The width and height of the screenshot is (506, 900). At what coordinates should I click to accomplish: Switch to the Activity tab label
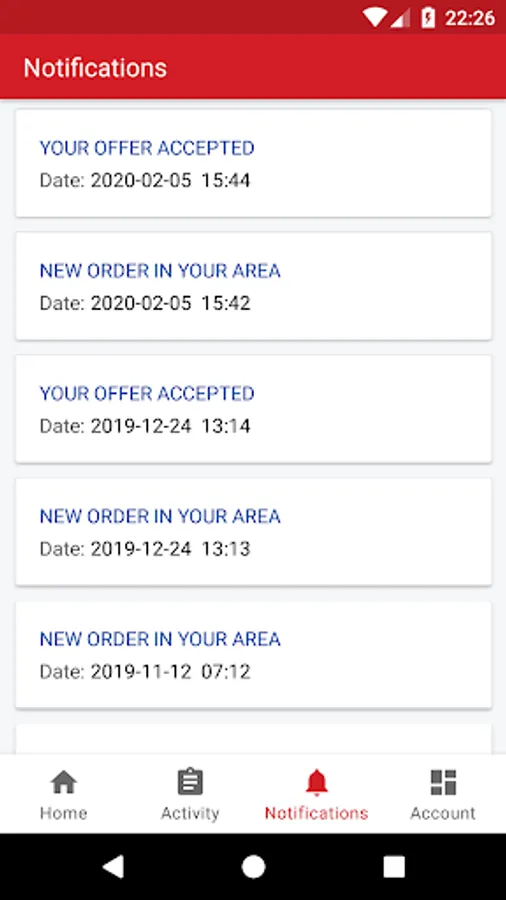point(190,813)
